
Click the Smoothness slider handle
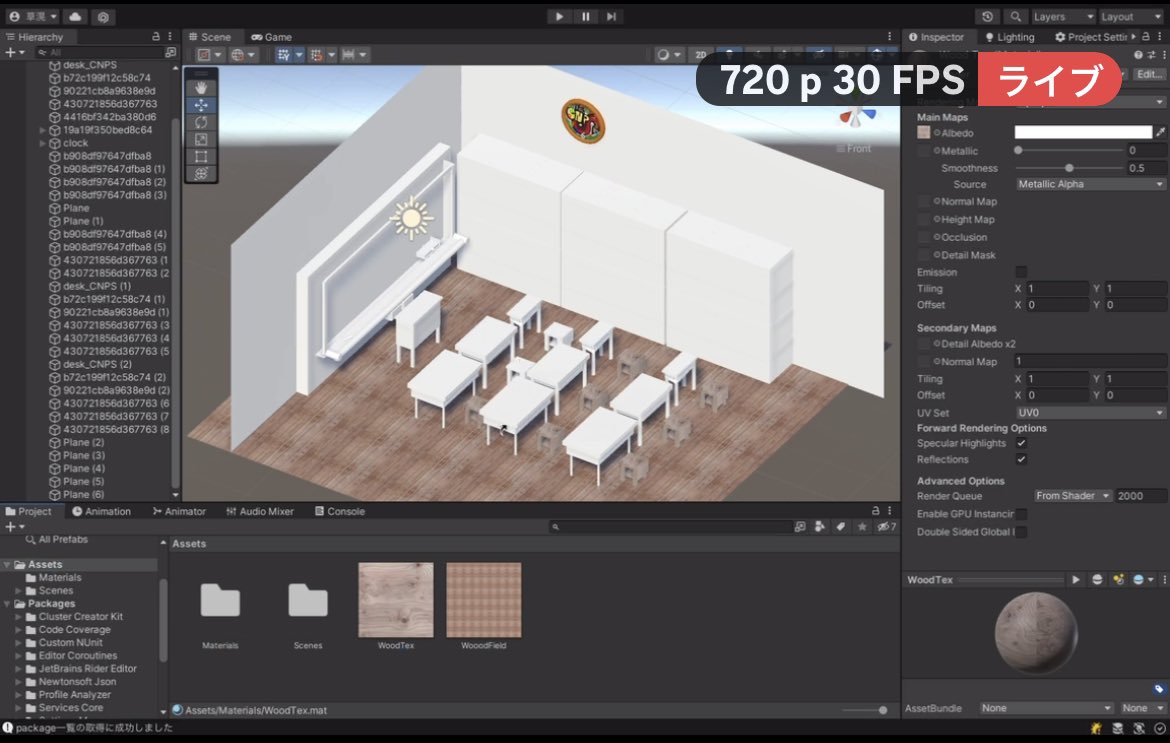tap(1069, 168)
